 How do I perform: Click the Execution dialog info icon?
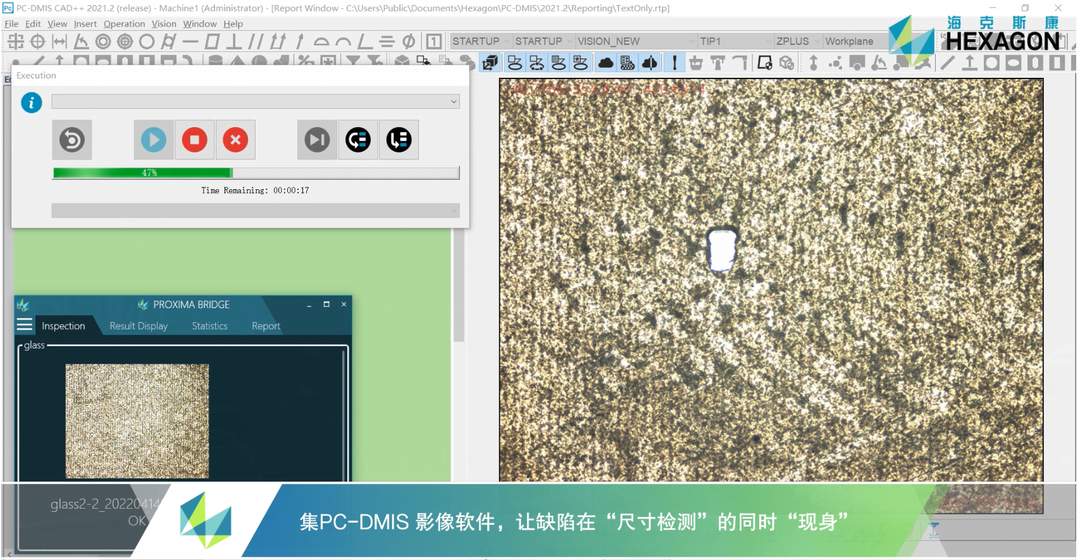31,103
